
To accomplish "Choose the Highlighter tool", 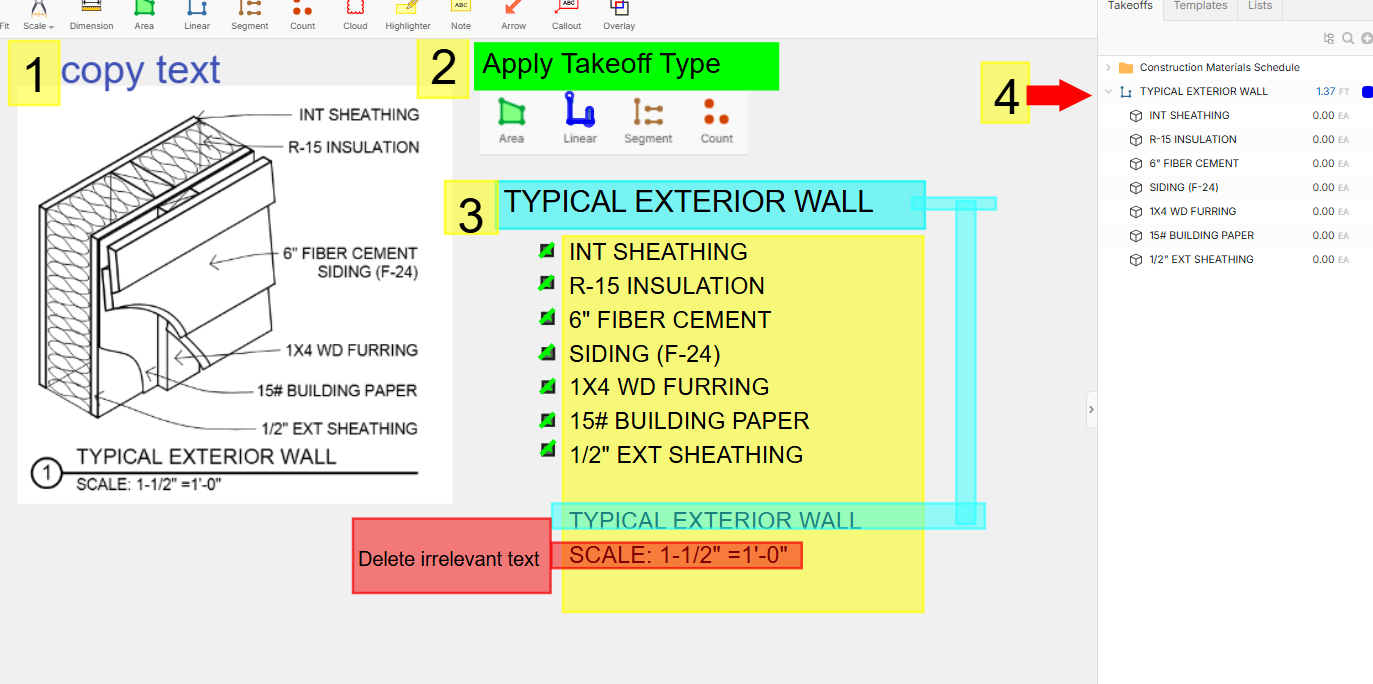I will point(407,15).
